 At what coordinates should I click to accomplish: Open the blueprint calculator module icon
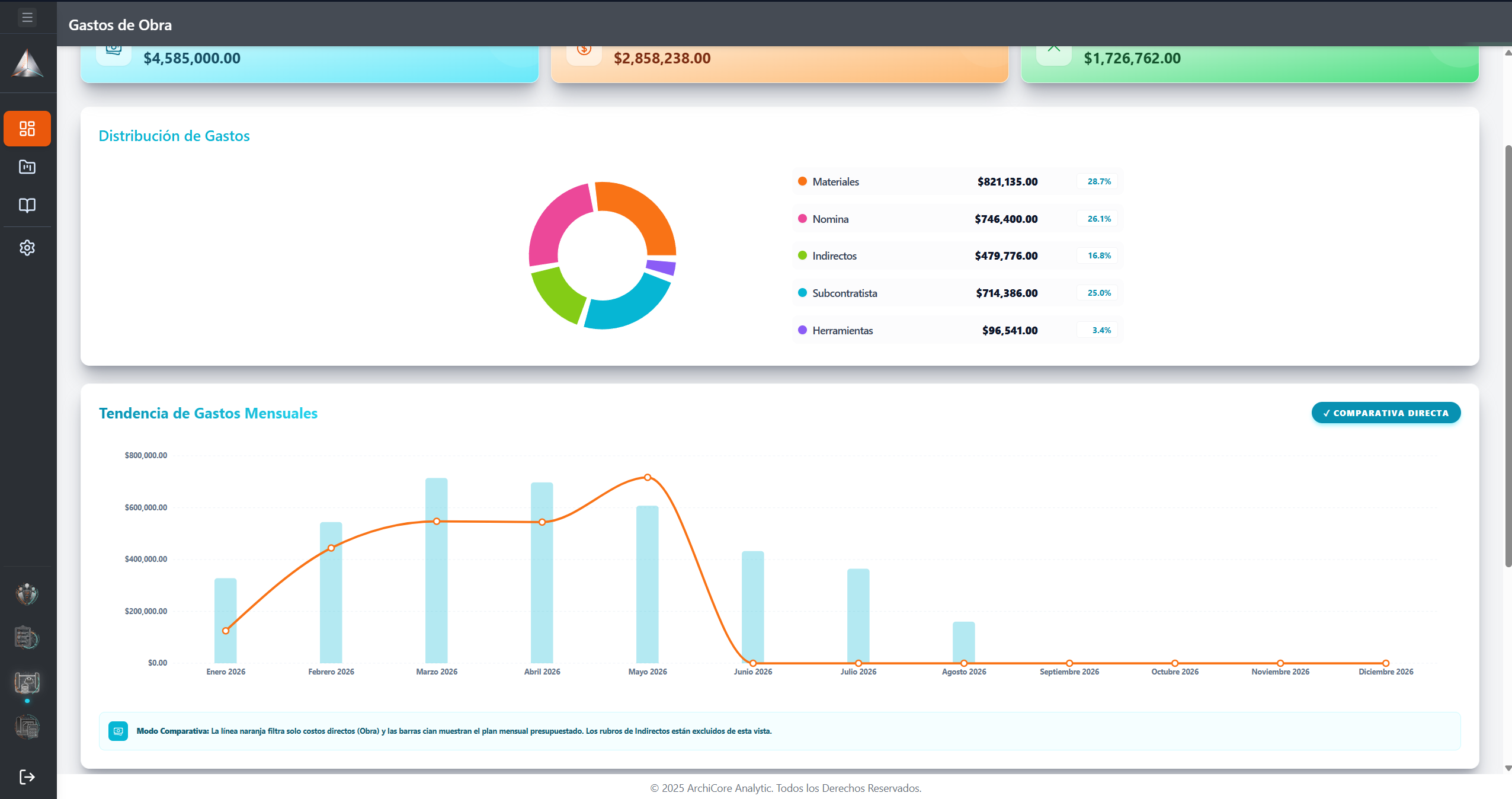point(27,727)
